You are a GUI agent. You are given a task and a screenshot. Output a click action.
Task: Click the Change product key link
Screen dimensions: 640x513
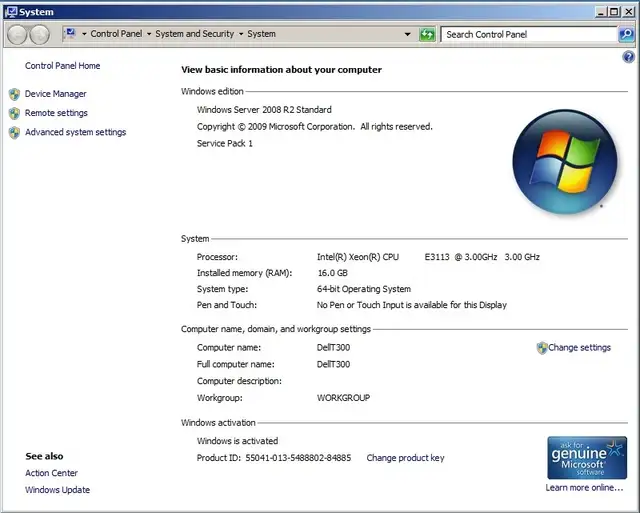405,458
